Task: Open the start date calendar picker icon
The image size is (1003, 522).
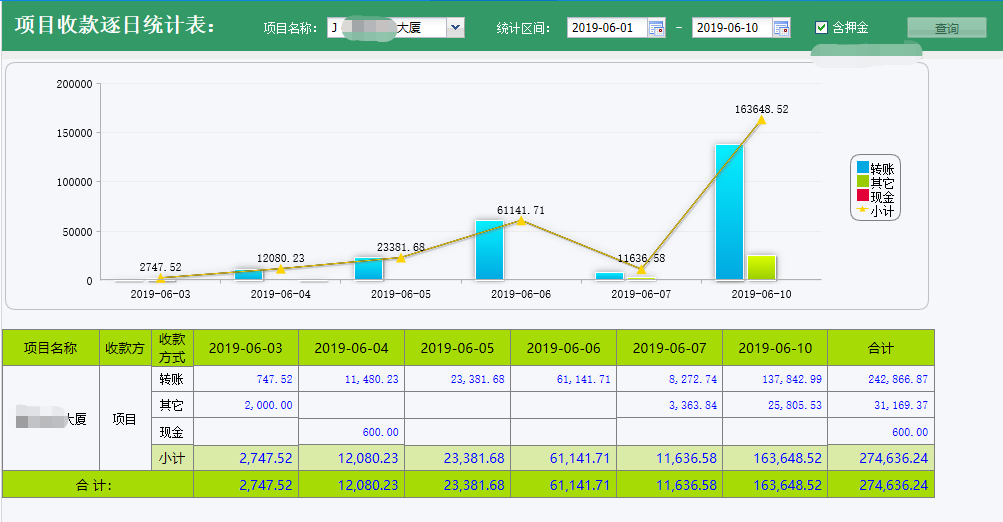Action: pyautogui.click(x=656, y=28)
